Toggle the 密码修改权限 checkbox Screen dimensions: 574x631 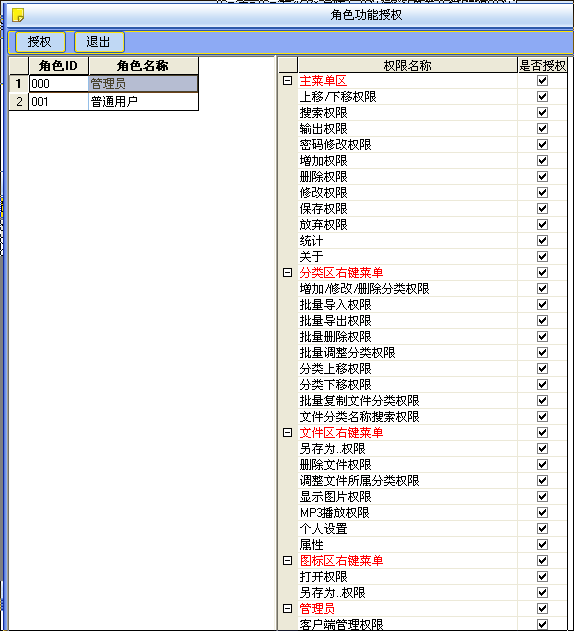click(542, 144)
